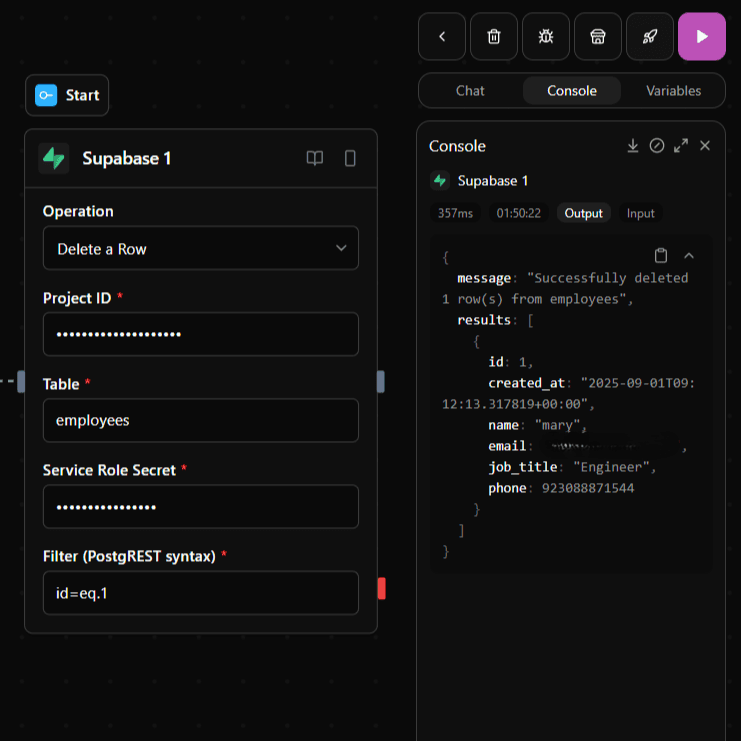Show the Input view in console
This screenshot has width=741, height=741.
pyautogui.click(x=641, y=213)
